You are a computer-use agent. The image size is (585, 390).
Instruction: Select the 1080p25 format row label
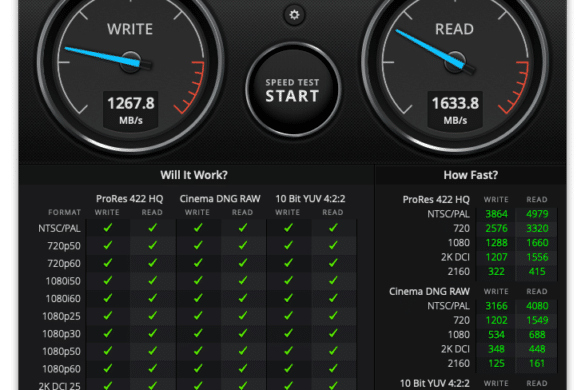click(62, 316)
